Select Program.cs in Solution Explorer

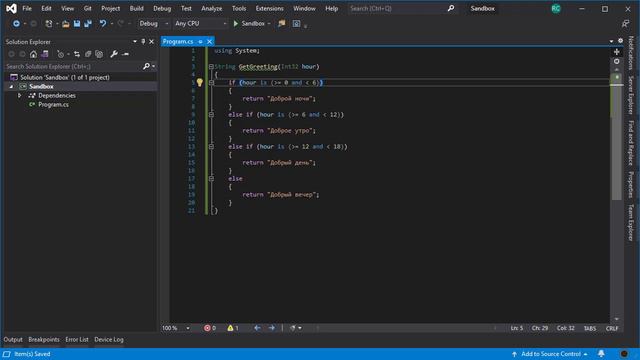(53, 104)
